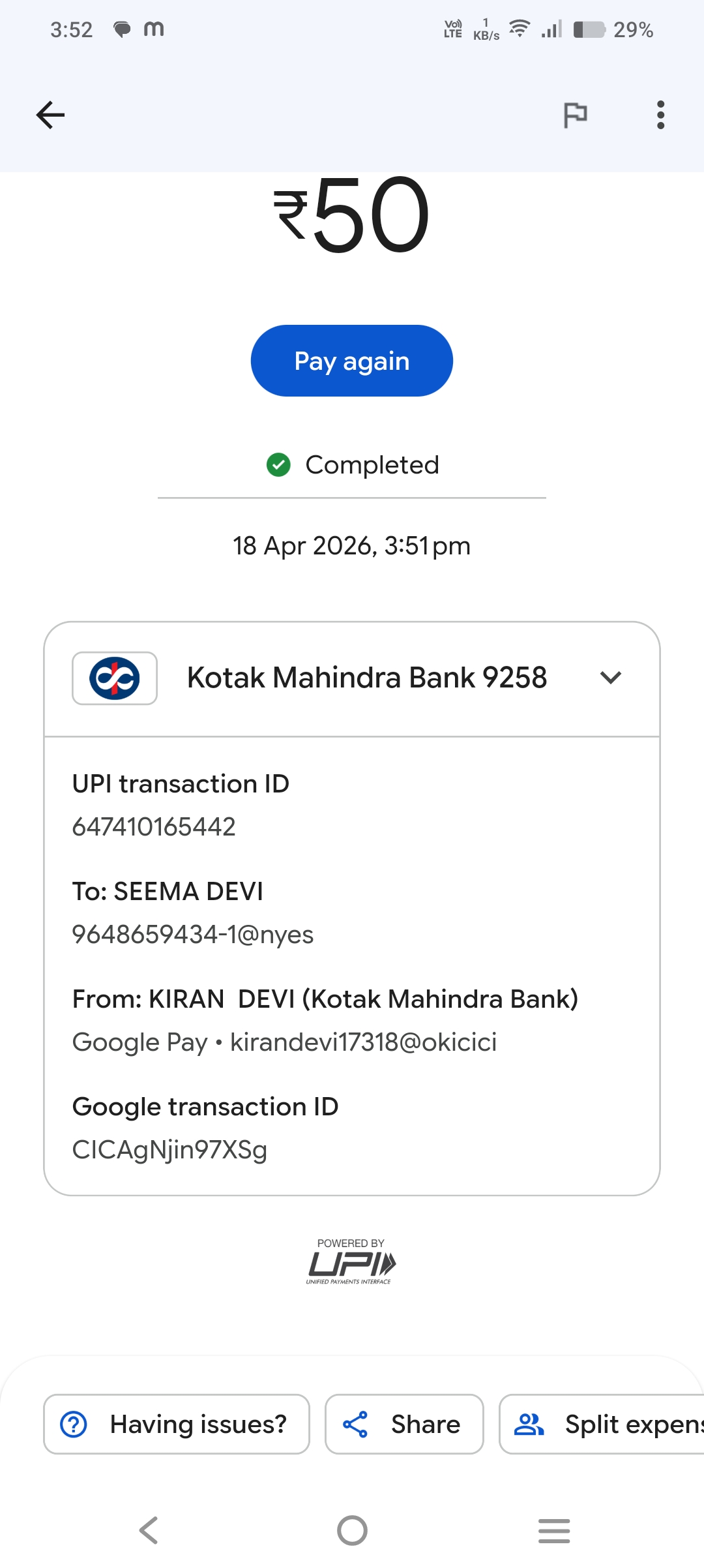Tap the Having issues? button
704x1568 pixels.
point(176,1424)
